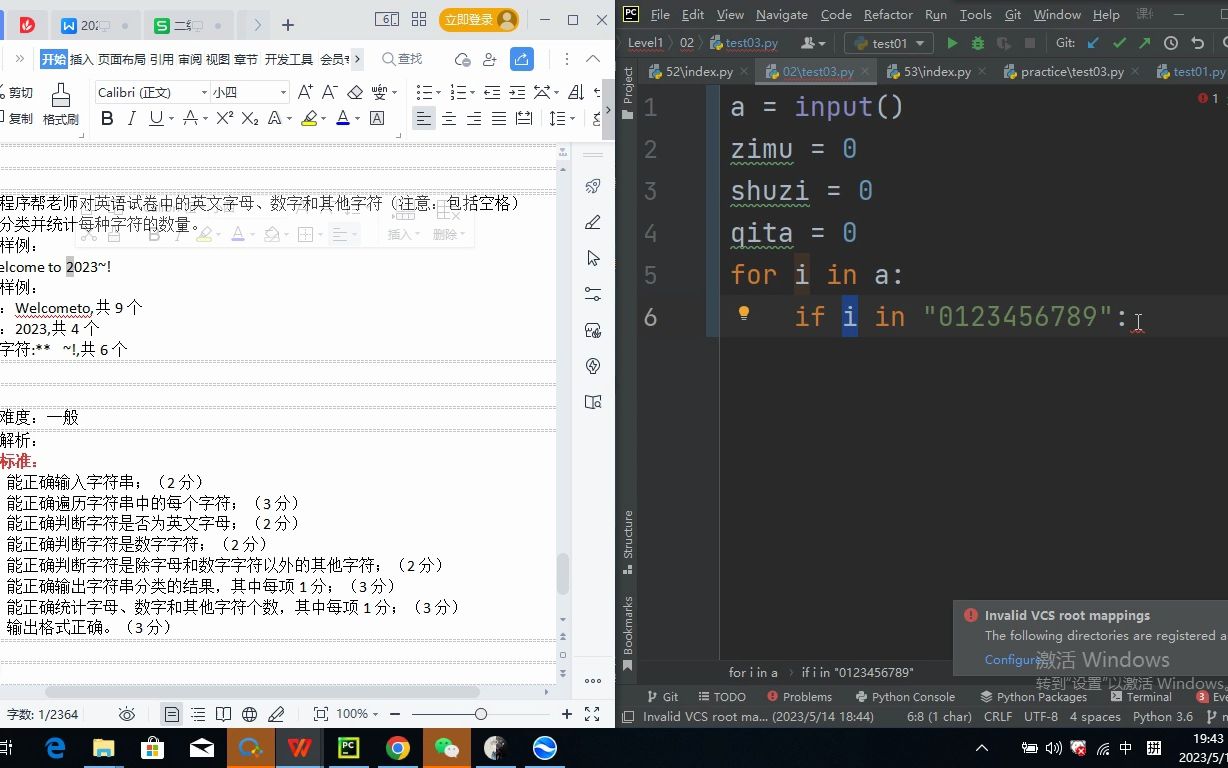Viewport: 1228px width, 768px height.
Task: Expand font color dropdown arrow
Action: pyautogui.click(x=357, y=119)
